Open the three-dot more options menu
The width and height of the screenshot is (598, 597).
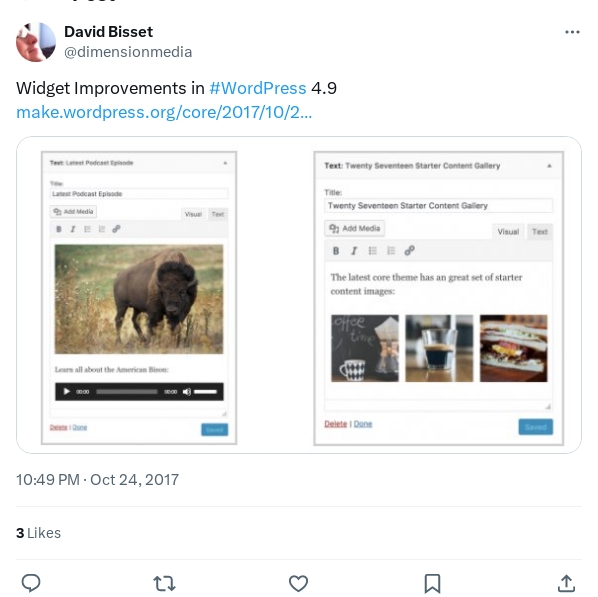coord(572,32)
